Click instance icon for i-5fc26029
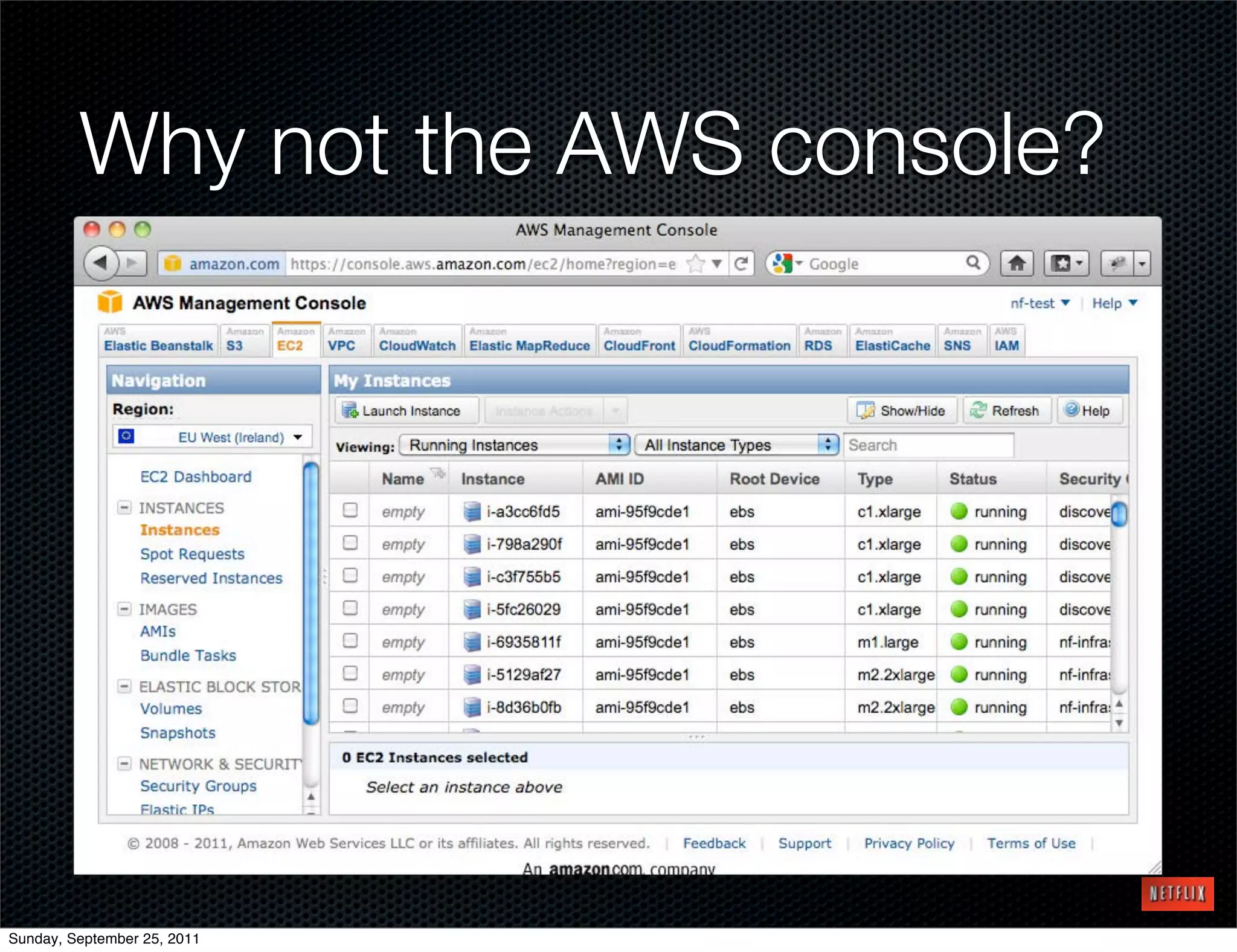 click(471, 609)
